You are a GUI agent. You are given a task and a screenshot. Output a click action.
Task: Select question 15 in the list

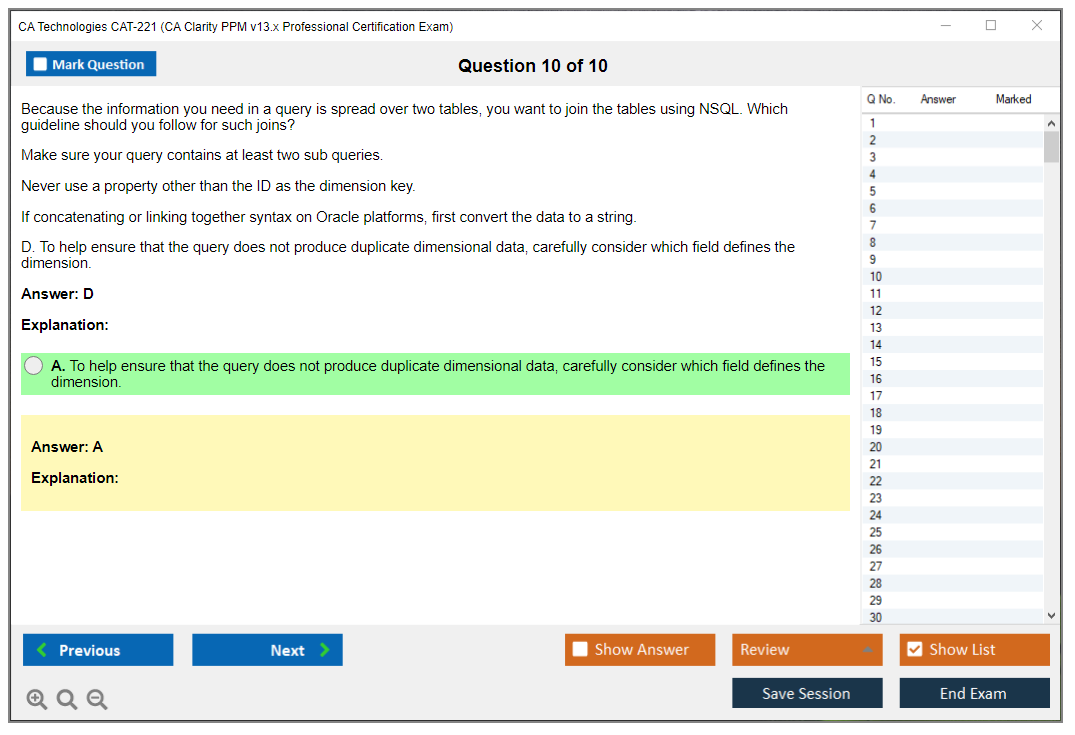point(876,362)
